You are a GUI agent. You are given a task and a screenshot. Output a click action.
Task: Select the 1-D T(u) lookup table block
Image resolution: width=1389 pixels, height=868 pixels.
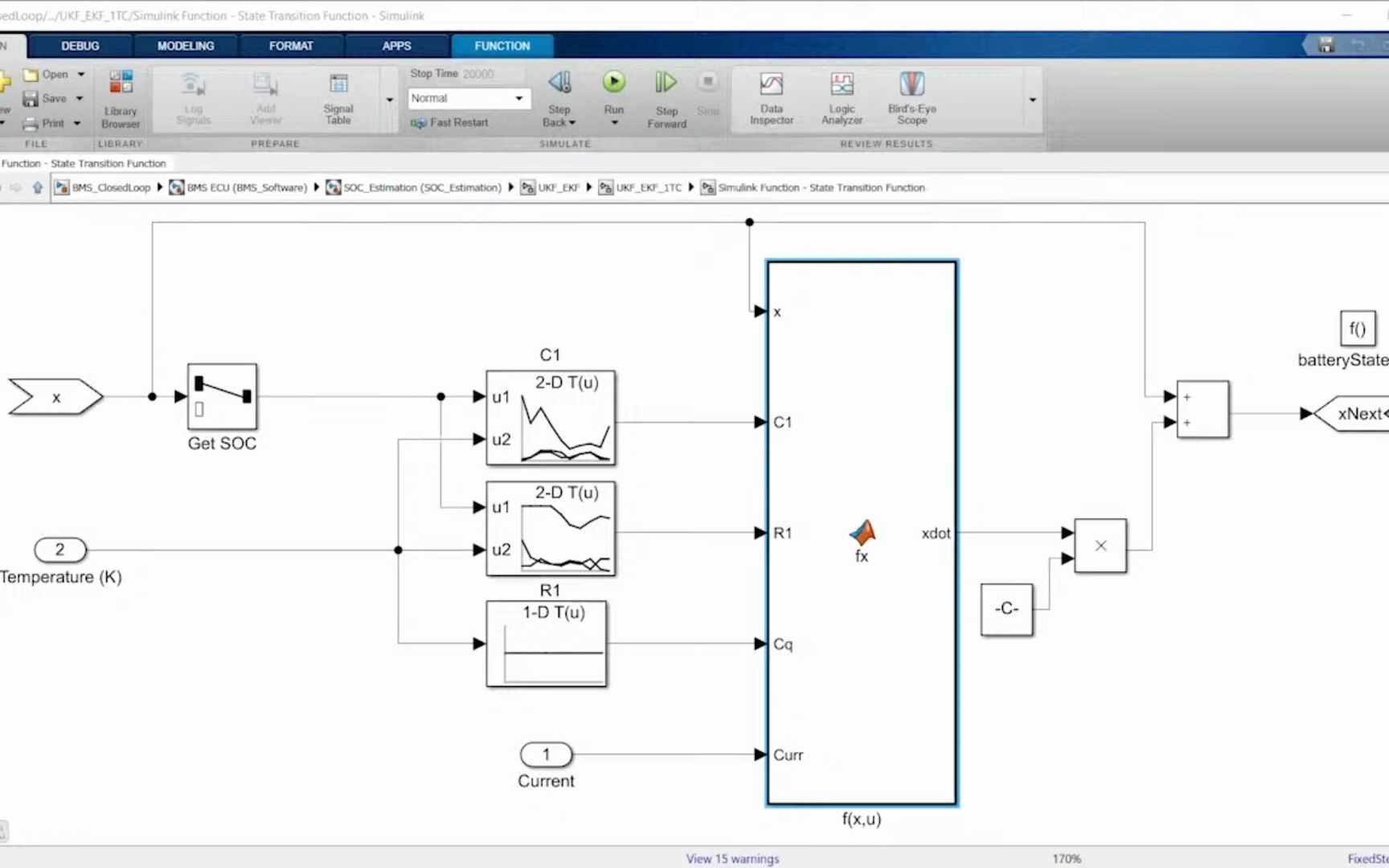[x=547, y=643]
